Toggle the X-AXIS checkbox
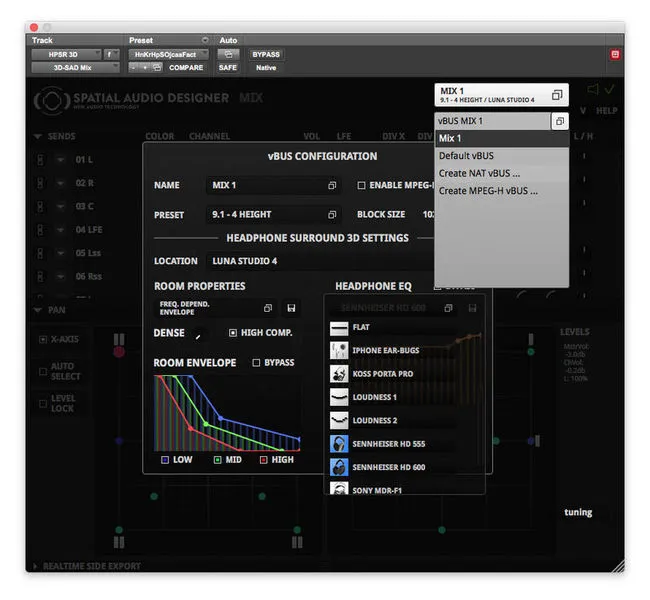 pos(42,340)
